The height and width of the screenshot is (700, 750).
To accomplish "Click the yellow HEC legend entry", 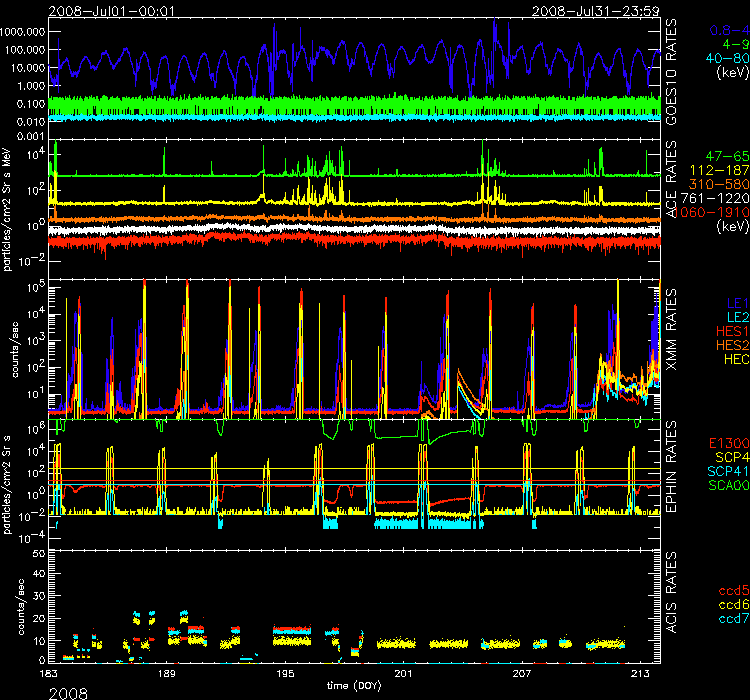I will pos(731,357).
